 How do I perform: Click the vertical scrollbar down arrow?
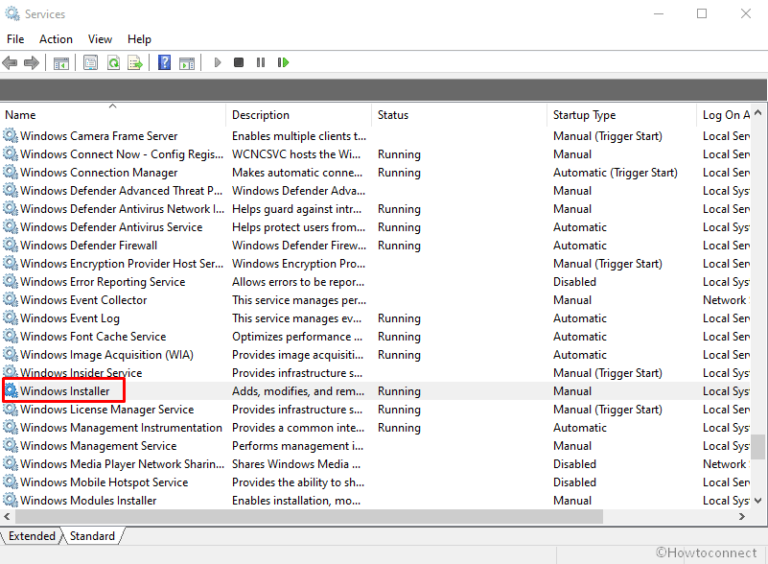click(758, 500)
